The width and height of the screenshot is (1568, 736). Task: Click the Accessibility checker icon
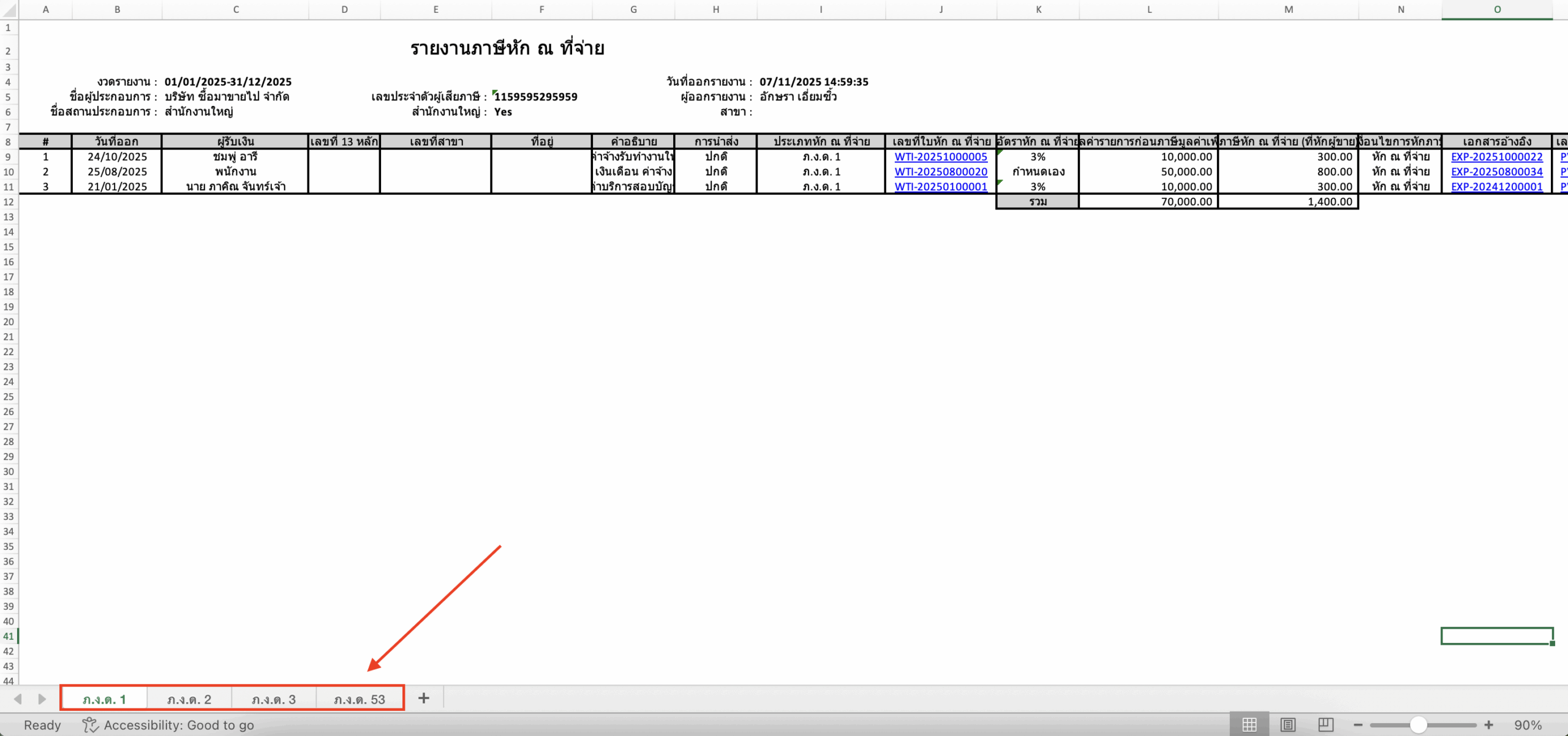(89, 724)
